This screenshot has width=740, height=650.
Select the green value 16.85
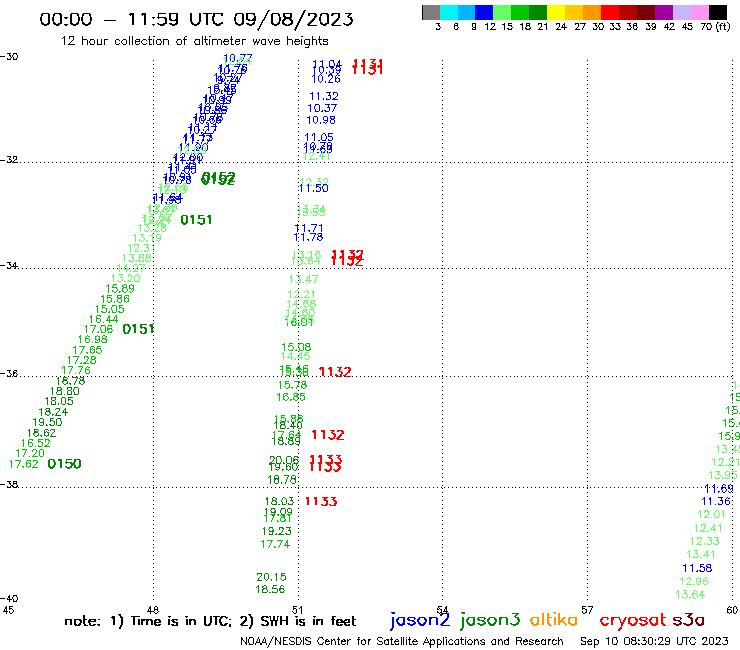[x=291, y=397]
